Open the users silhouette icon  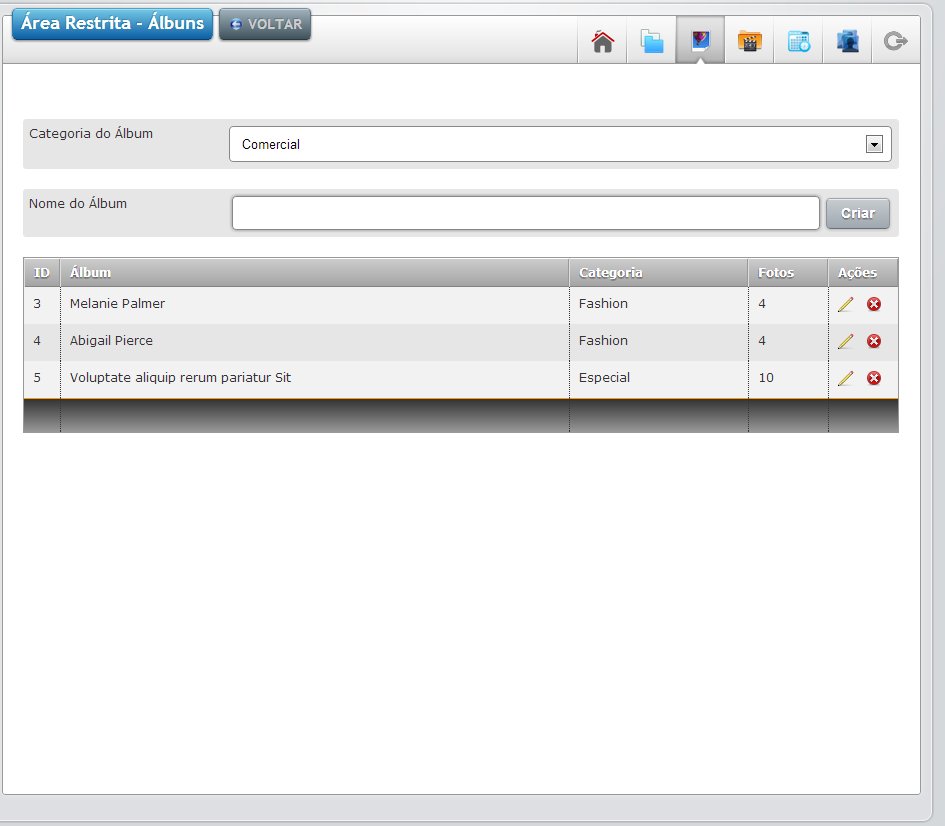click(x=847, y=41)
